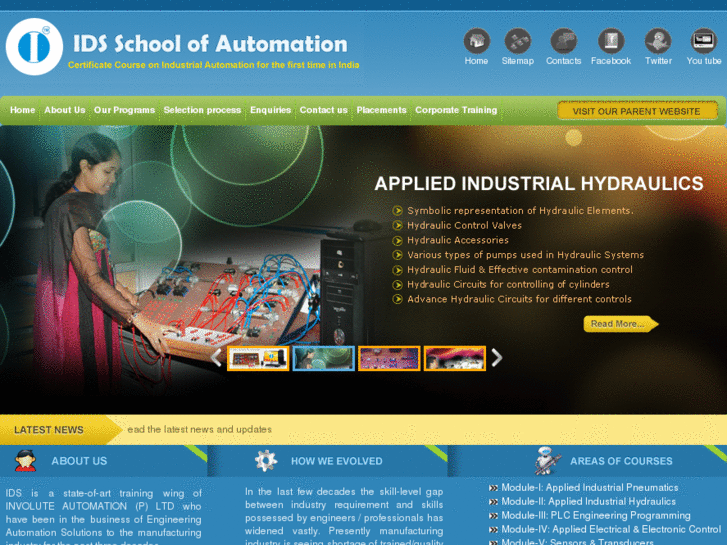
Task: Click Module-IV: Applied Electrical & Electronic Control
Action: pos(611,529)
